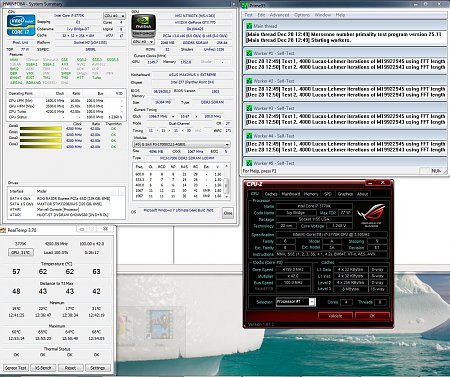Click the Core1 usage bar in HWiNFO
The width and height of the screenshot is (450, 377).
[41, 134]
